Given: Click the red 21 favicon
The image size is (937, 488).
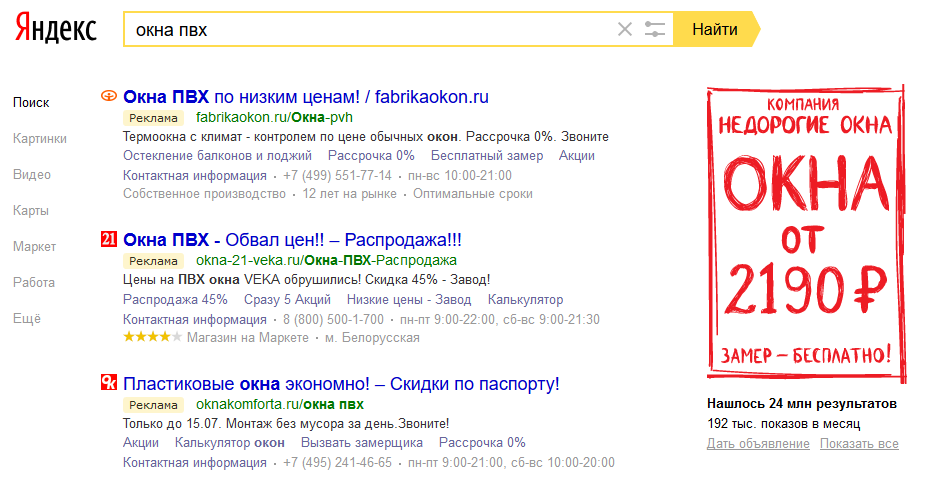Looking at the screenshot, I should 110,240.
